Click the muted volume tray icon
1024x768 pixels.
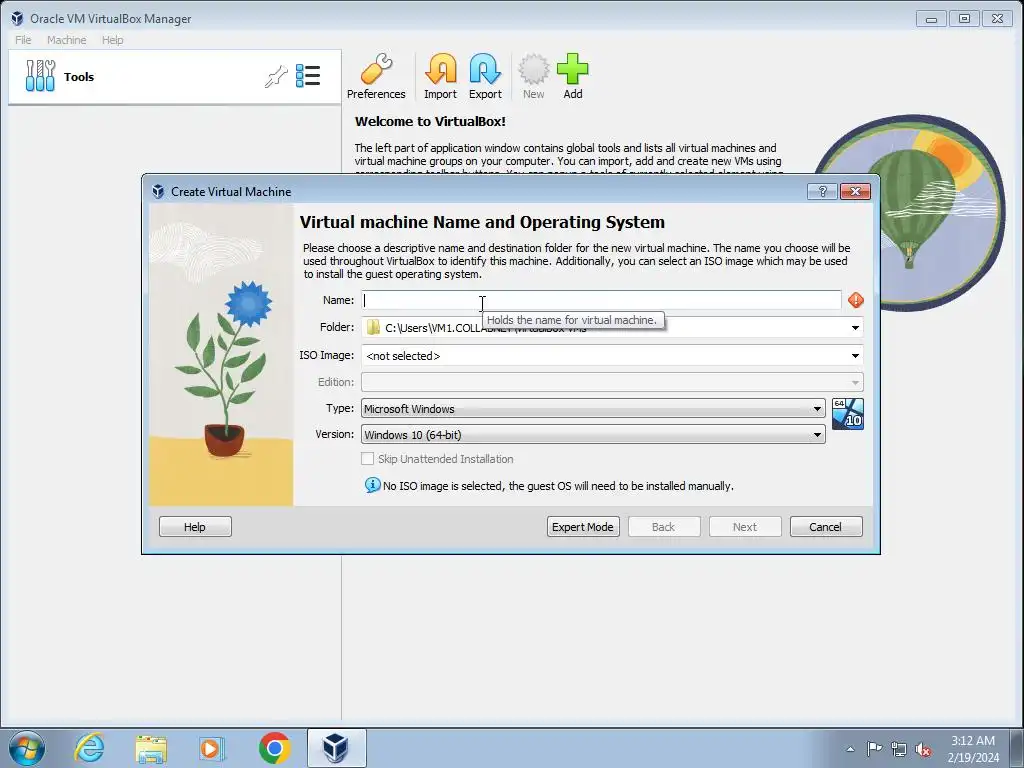tap(923, 749)
